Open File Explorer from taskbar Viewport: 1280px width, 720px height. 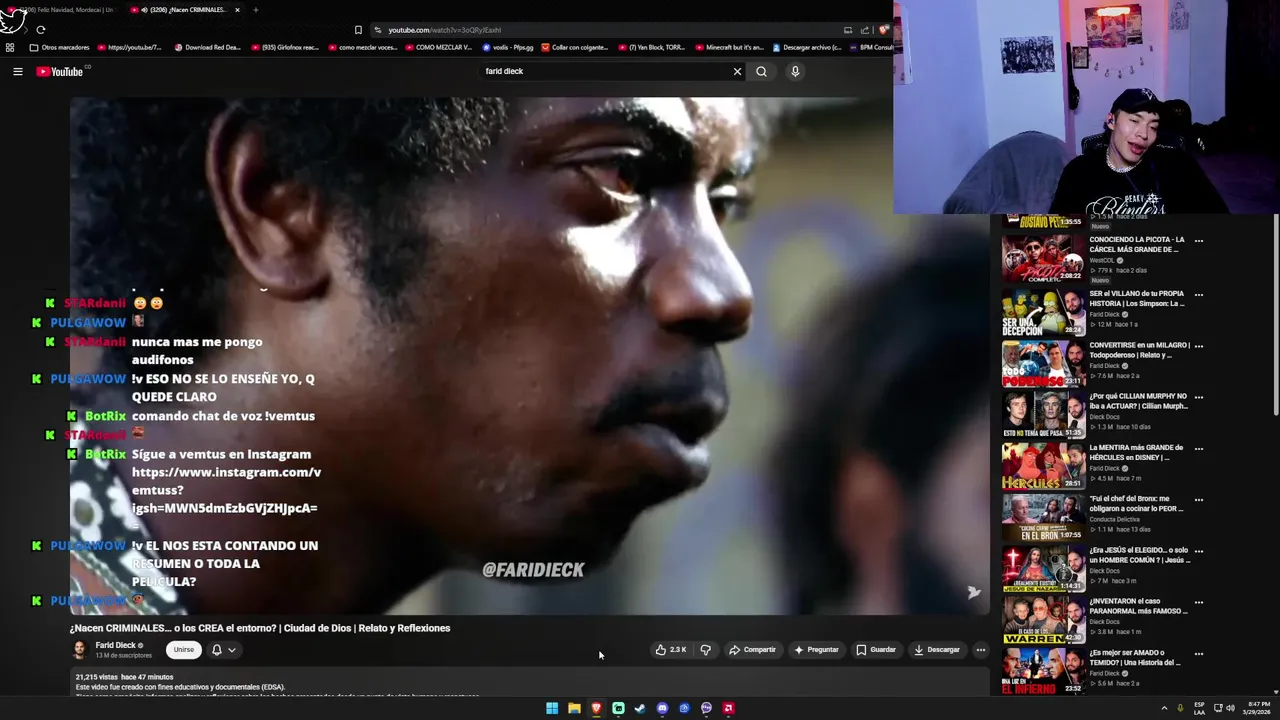574,708
